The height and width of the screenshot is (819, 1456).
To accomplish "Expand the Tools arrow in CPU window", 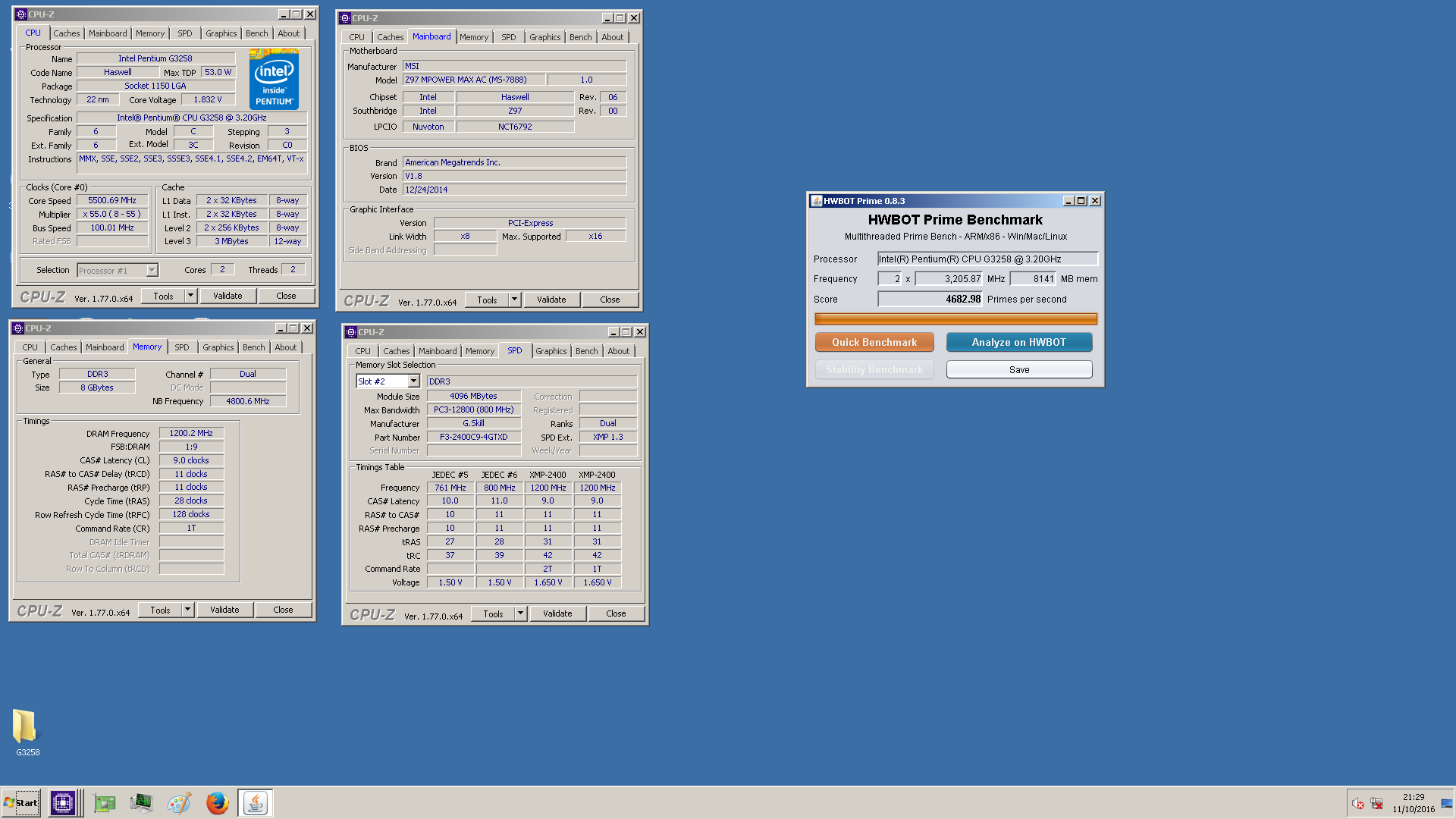I will click(191, 296).
